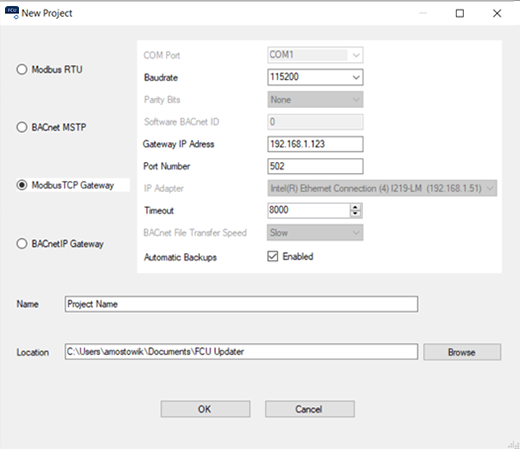The image size is (520, 449).
Task: Click the FCU app icon in title bar
Action: point(12,13)
